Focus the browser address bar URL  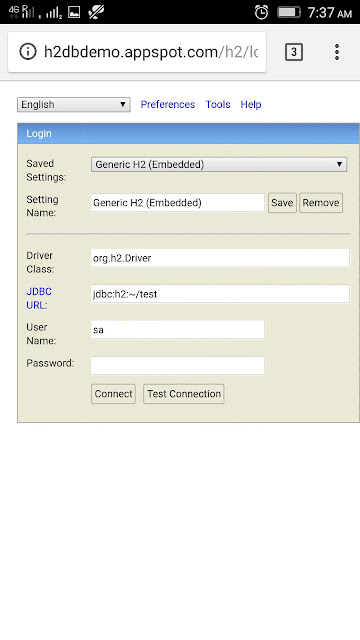[x=151, y=52]
